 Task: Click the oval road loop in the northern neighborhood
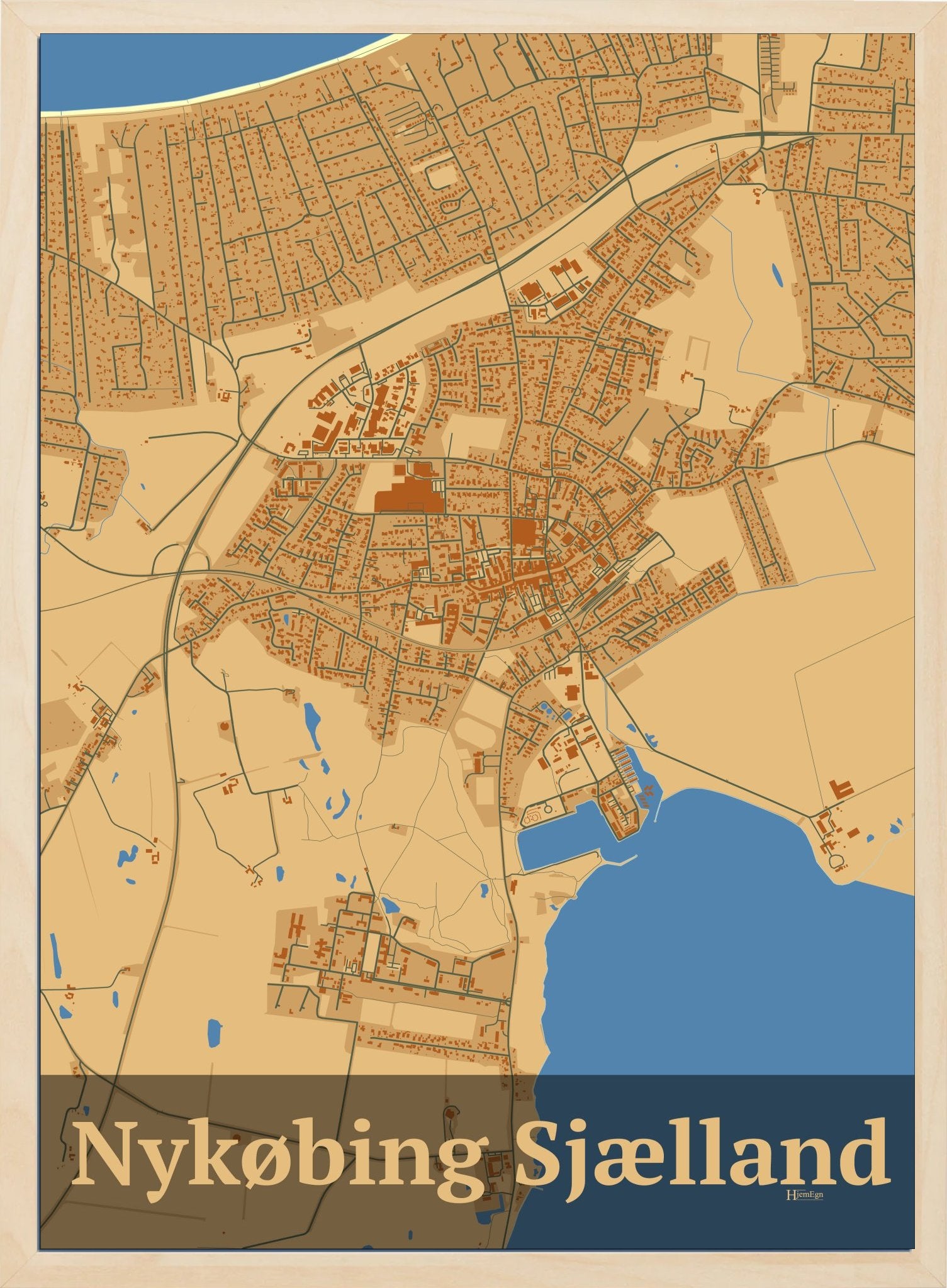pos(442,175)
